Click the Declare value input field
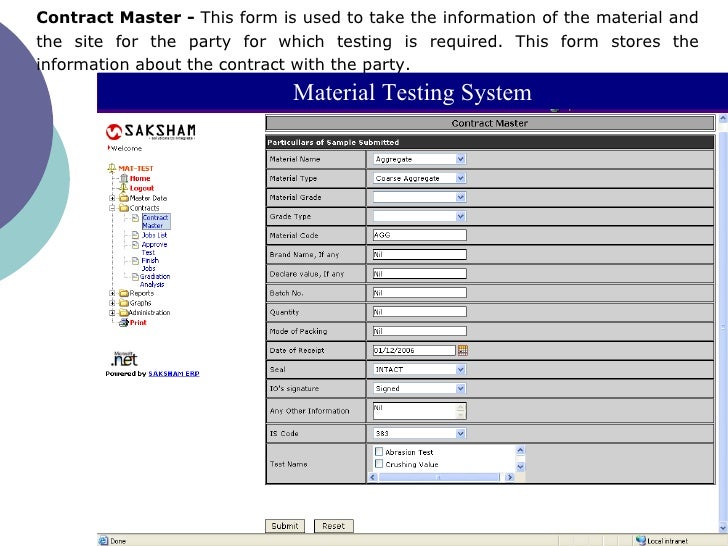Viewport: 728px width, 546px height. coord(419,273)
